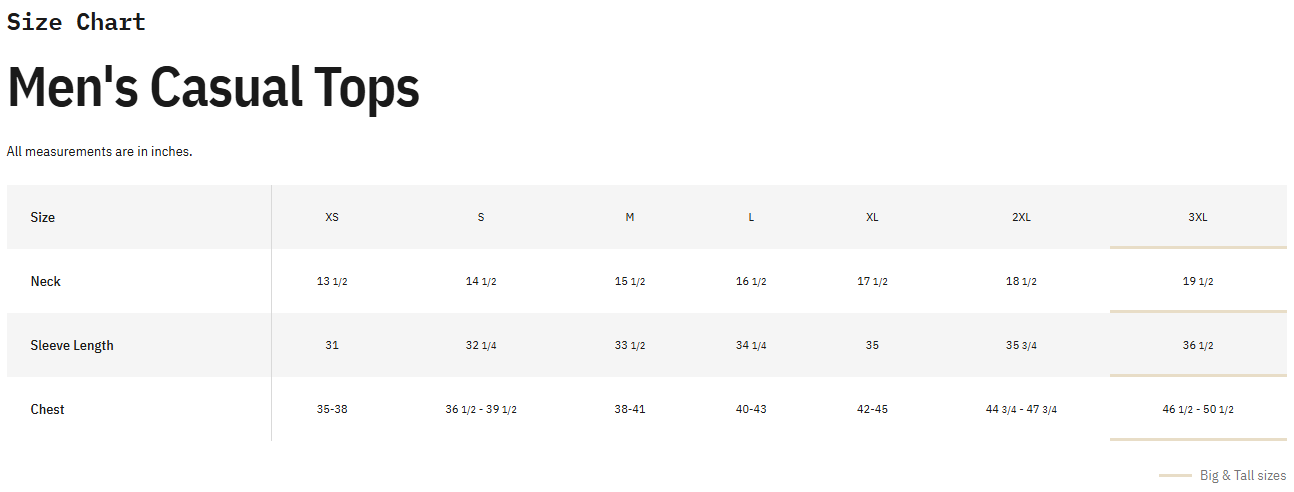Click the Size Chart heading
Image resolution: width=1294 pixels, height=492 pixels.
[x=76, y=22]
